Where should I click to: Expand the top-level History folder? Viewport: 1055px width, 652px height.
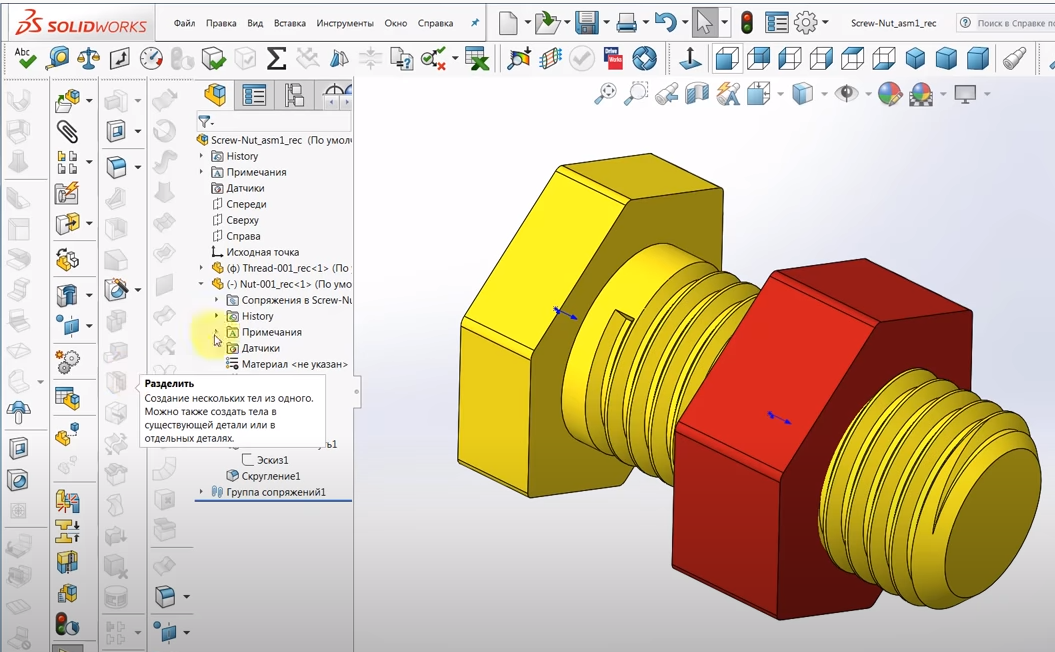[201, 156]
